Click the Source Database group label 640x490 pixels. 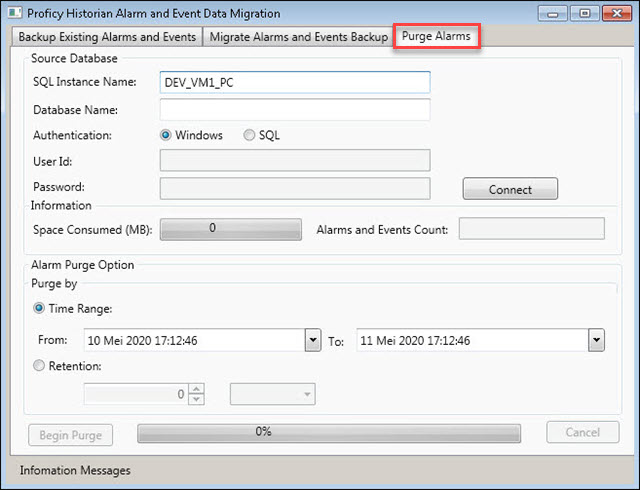[x=74, y=58]
